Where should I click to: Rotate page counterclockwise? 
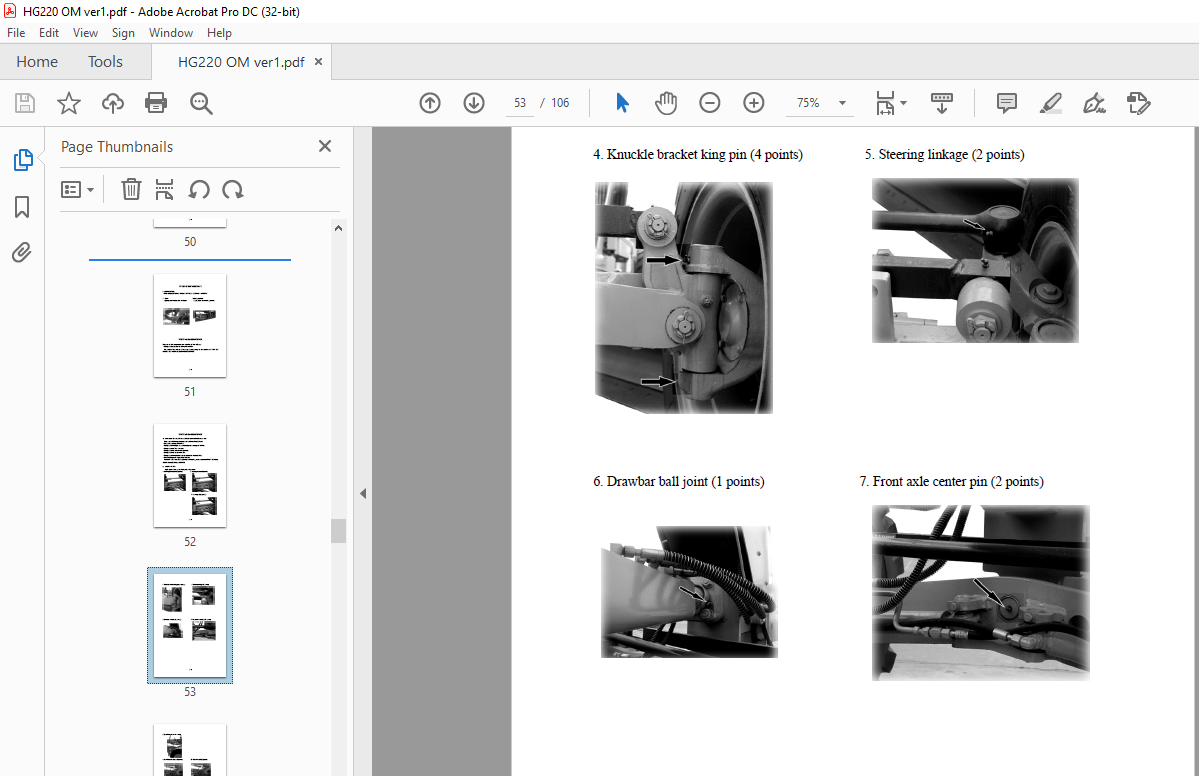199,190
